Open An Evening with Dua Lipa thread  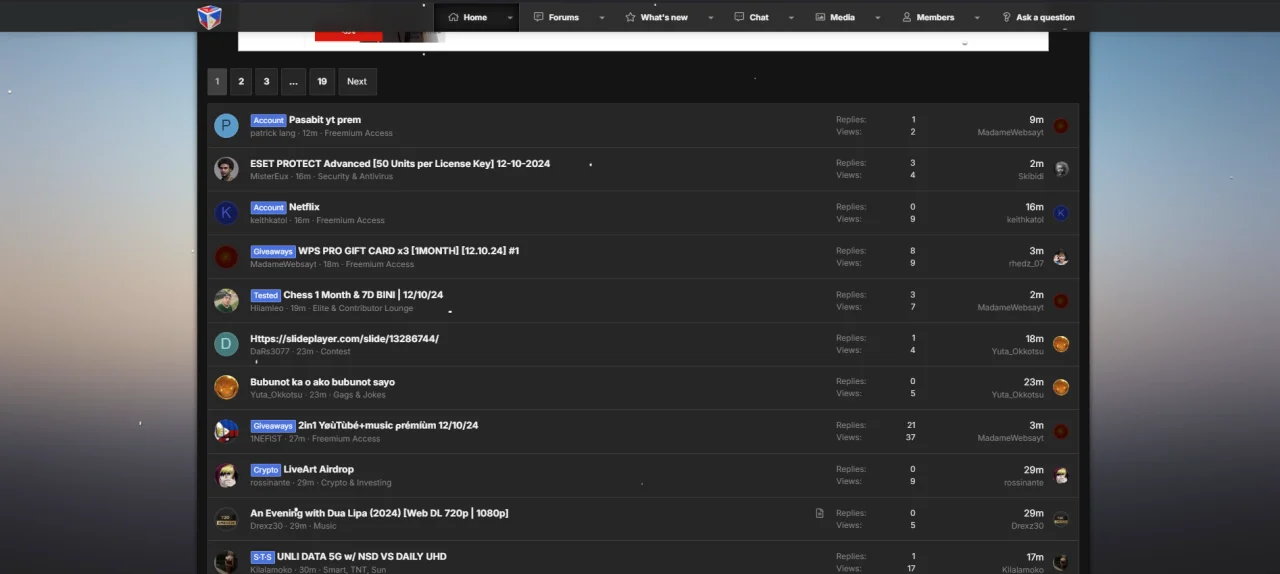click(379, 513)
